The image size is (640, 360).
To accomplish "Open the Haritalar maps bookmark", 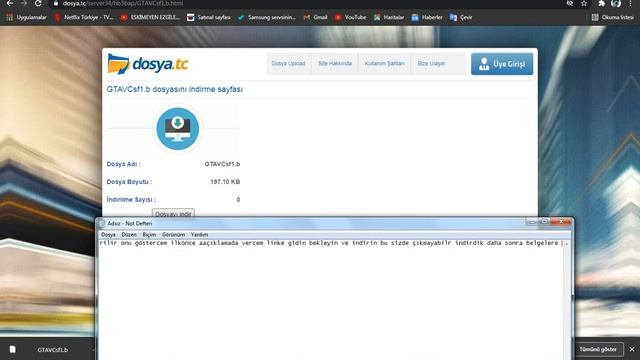I will pyautogui.click(x=389, y=17).
